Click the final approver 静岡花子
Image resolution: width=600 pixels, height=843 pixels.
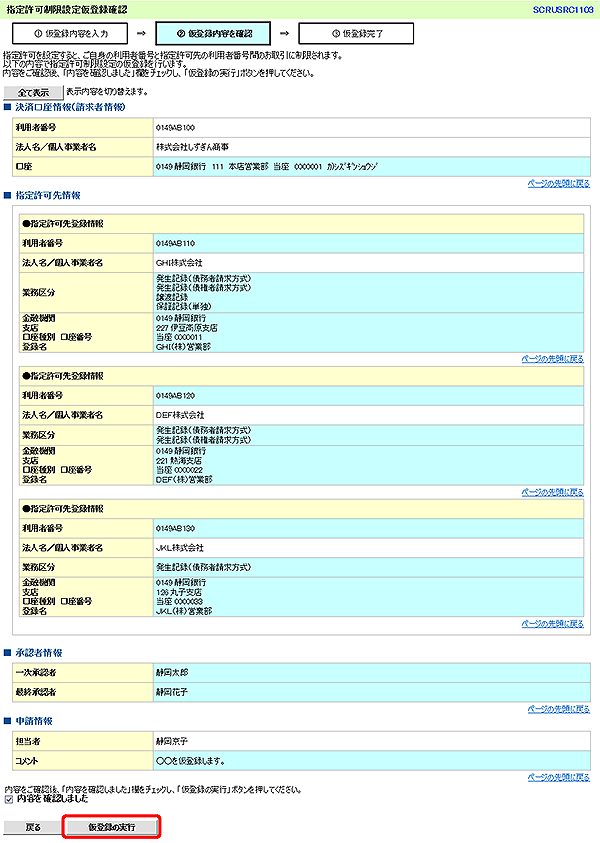(172, 692)
